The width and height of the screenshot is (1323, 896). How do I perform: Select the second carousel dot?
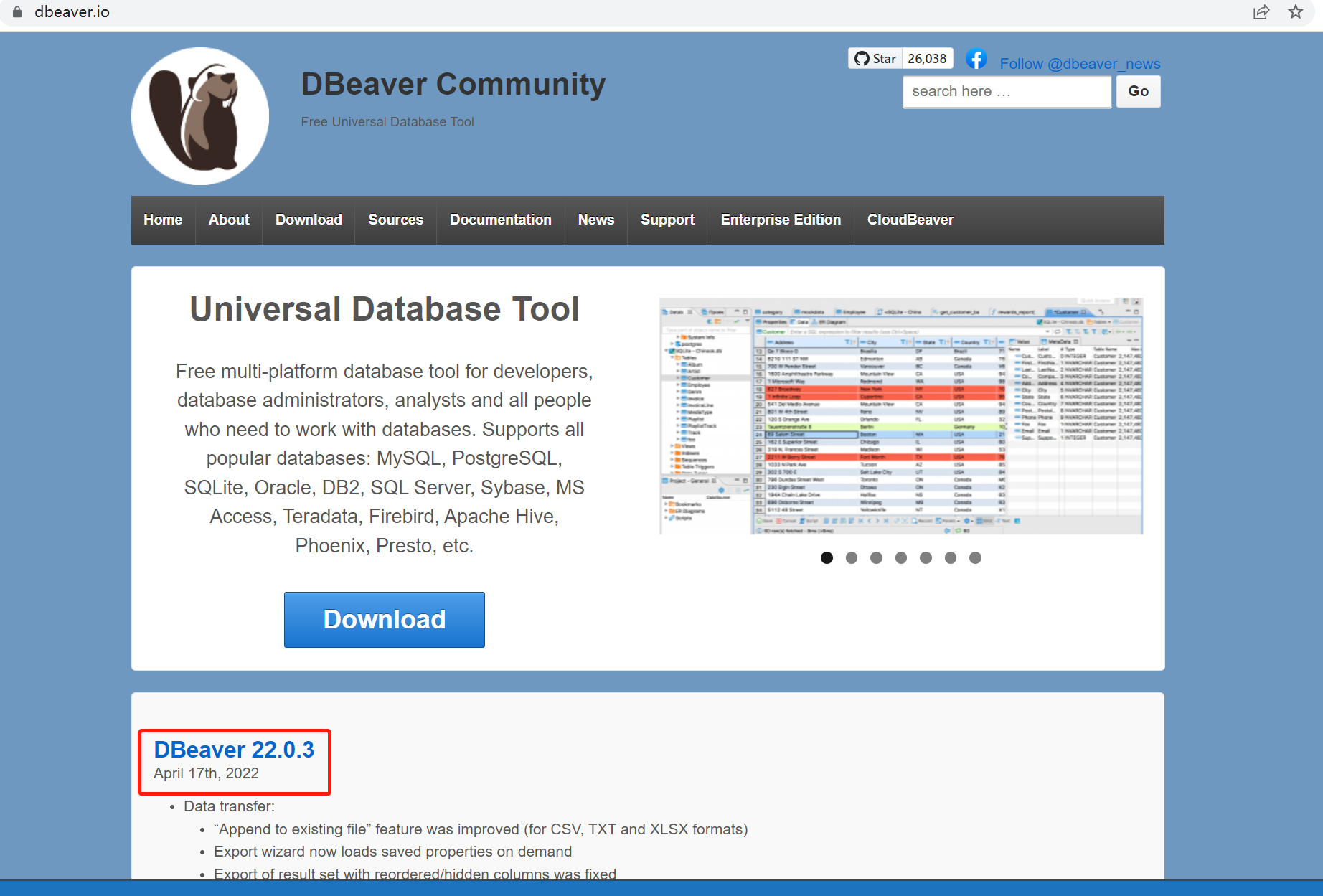click(852, 557)
